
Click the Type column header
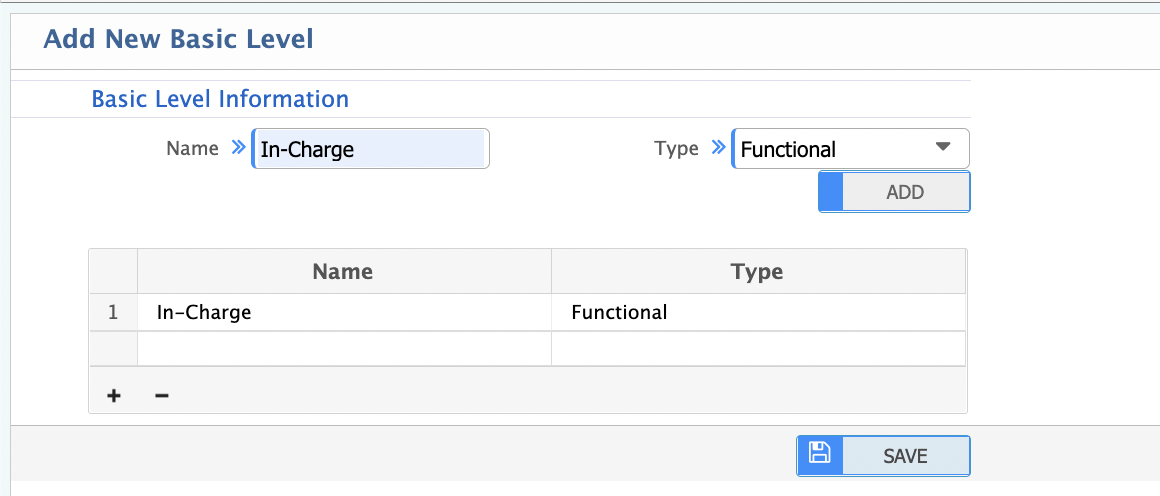click(x=758, y=272)
